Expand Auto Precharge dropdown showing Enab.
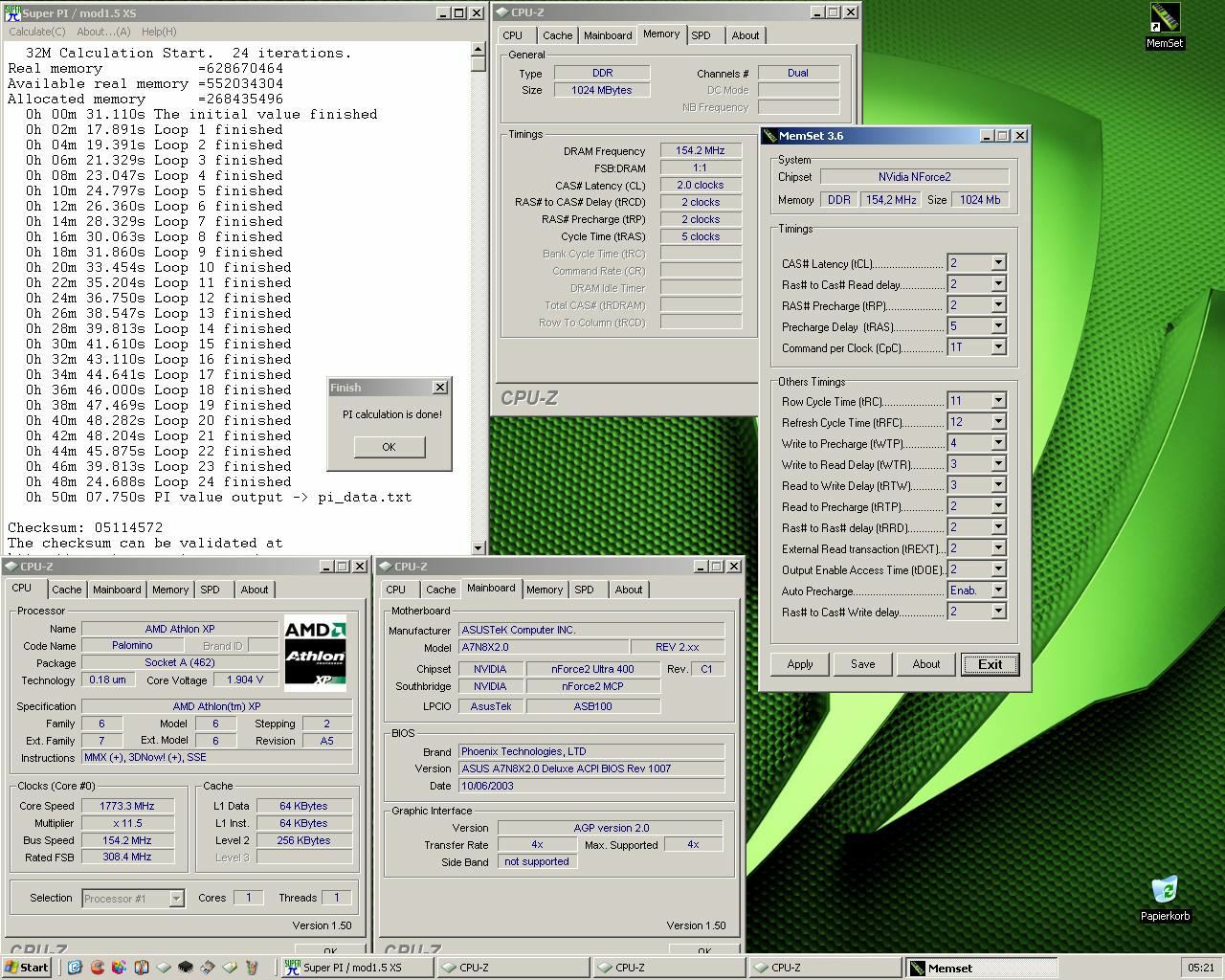This screenshot has width=1225, height=980. click(998, 590)
